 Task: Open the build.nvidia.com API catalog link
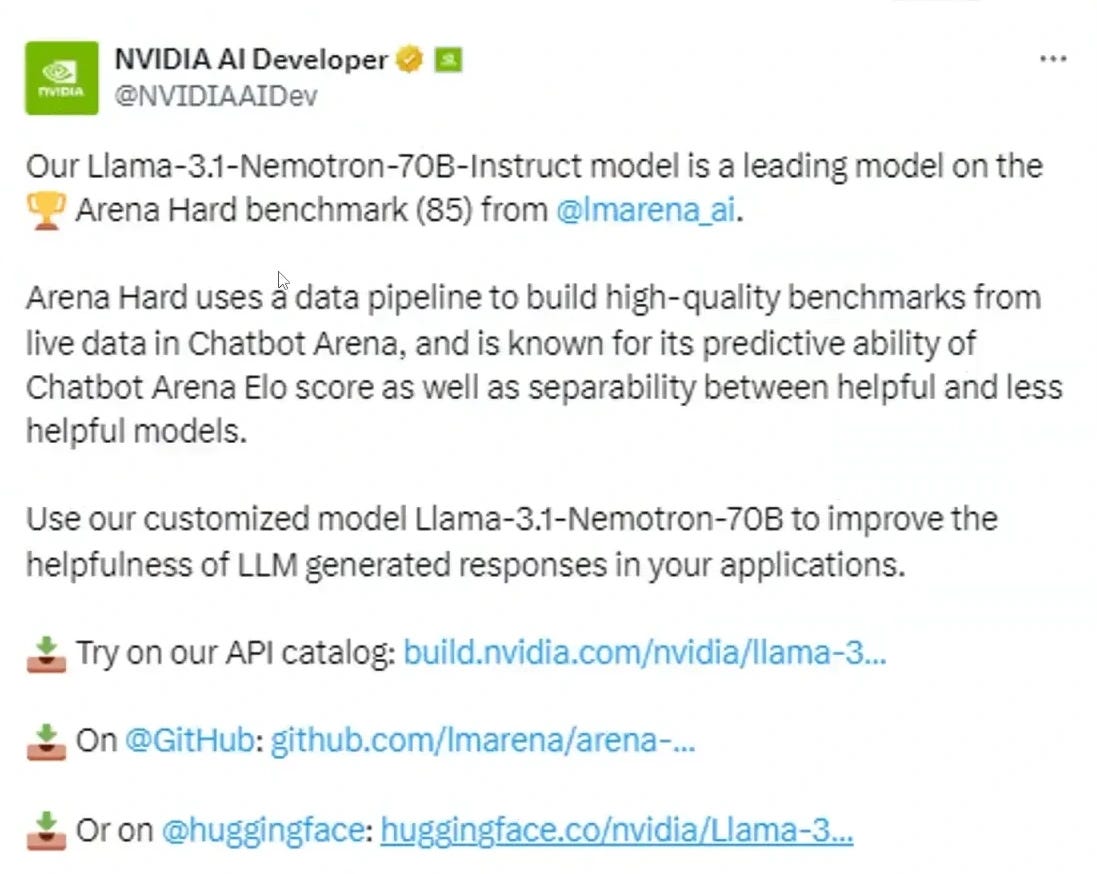[x=647, y=652]
